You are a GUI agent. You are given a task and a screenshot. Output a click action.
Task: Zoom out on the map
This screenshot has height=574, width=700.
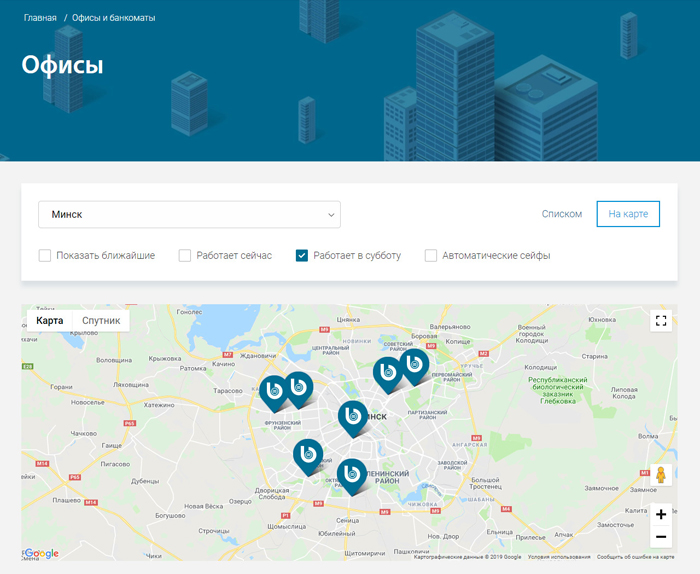point(660,537)
